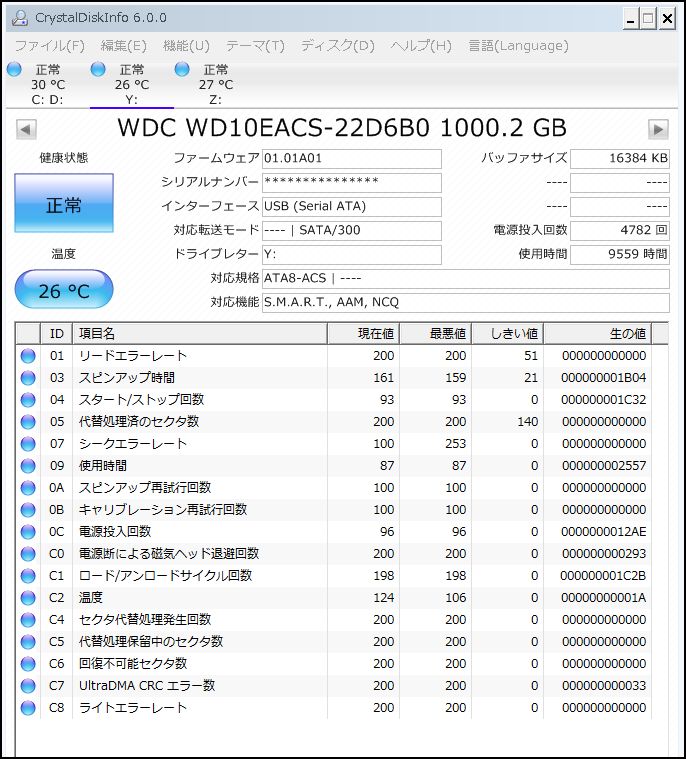
Task: Click the buffer size field 16384 KB
Action: coord(620,159)
